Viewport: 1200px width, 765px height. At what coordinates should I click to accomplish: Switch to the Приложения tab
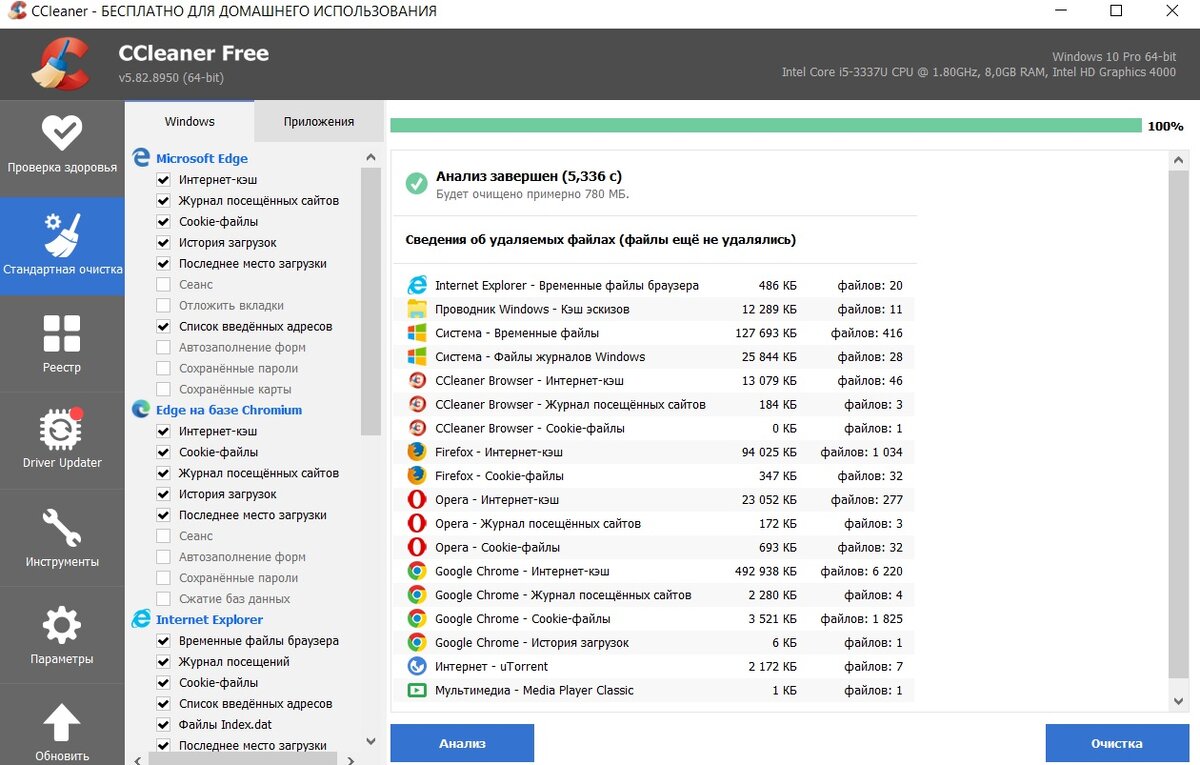click(x=318, y=121)
